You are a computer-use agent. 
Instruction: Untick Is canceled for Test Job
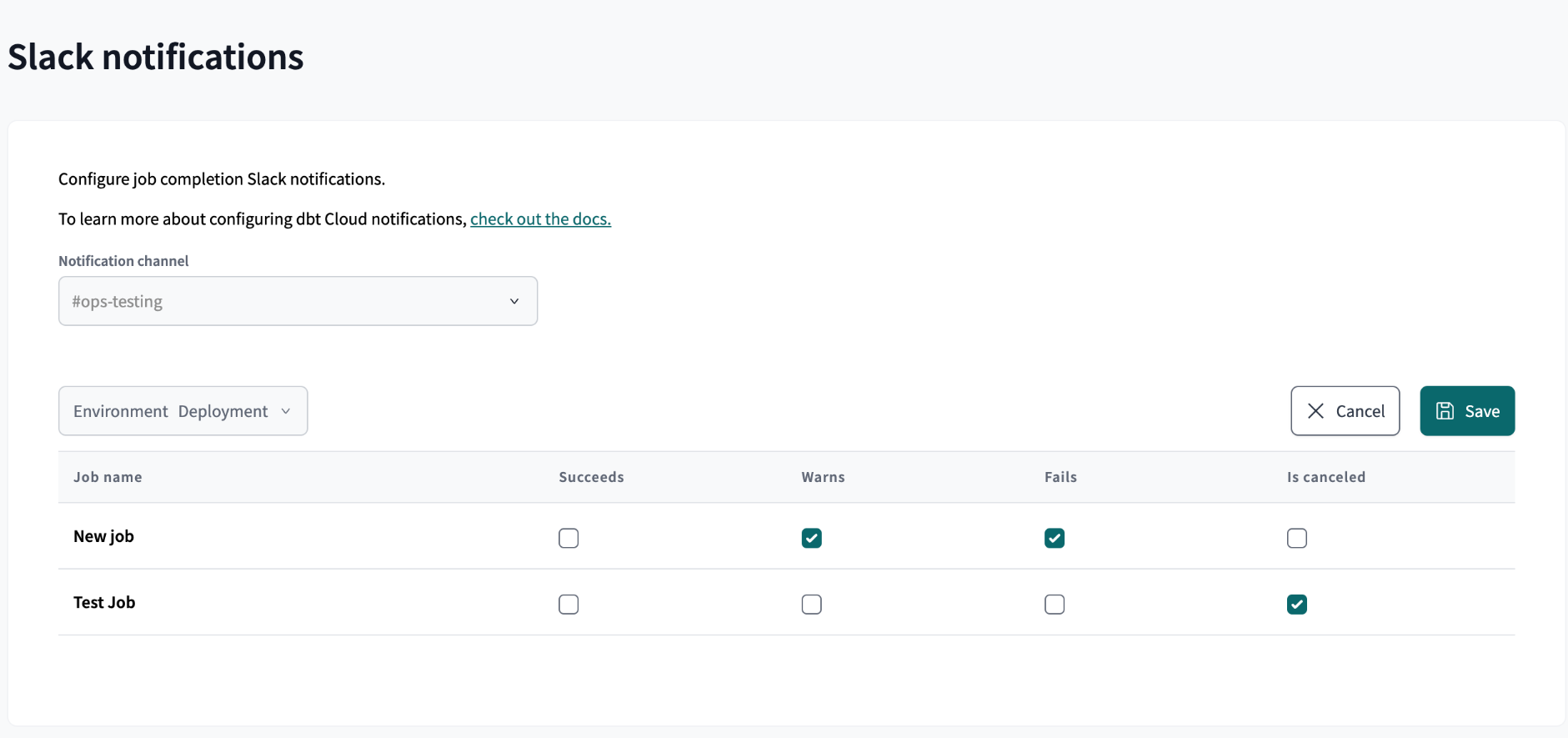point(1296,604)
